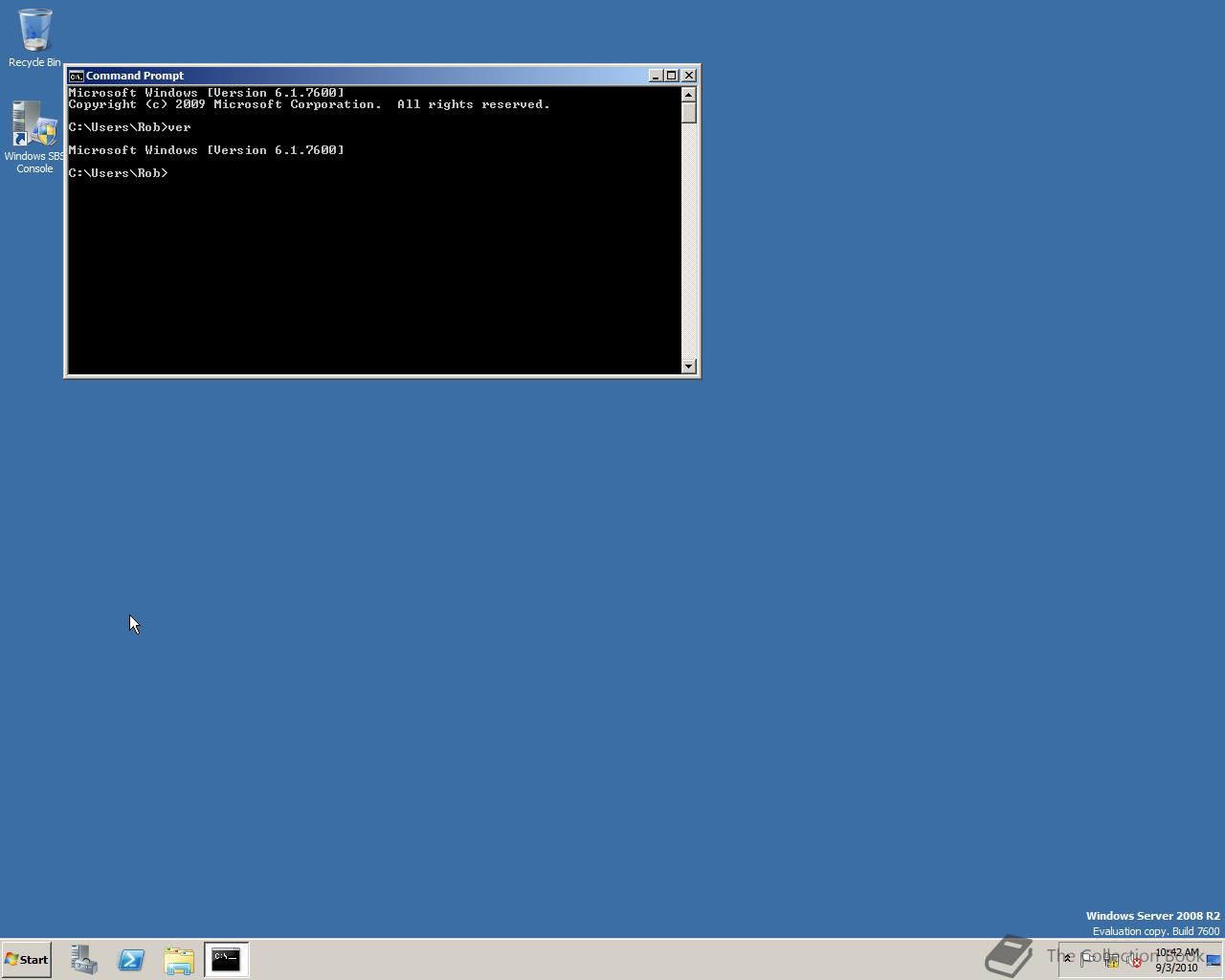This screenshot has width=1225, height=980.
Task: Select the Command Prompt taskbar button
Action: [227, 960]
